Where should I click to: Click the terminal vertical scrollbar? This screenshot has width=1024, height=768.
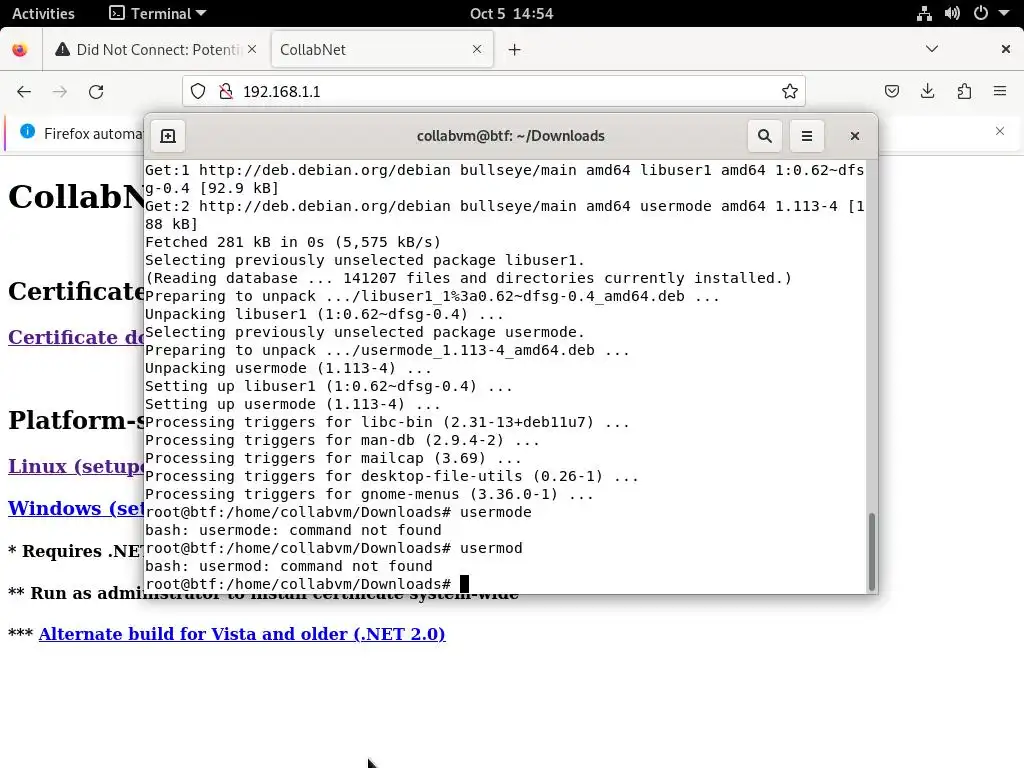pyautogui.click(x=871, y=552)
